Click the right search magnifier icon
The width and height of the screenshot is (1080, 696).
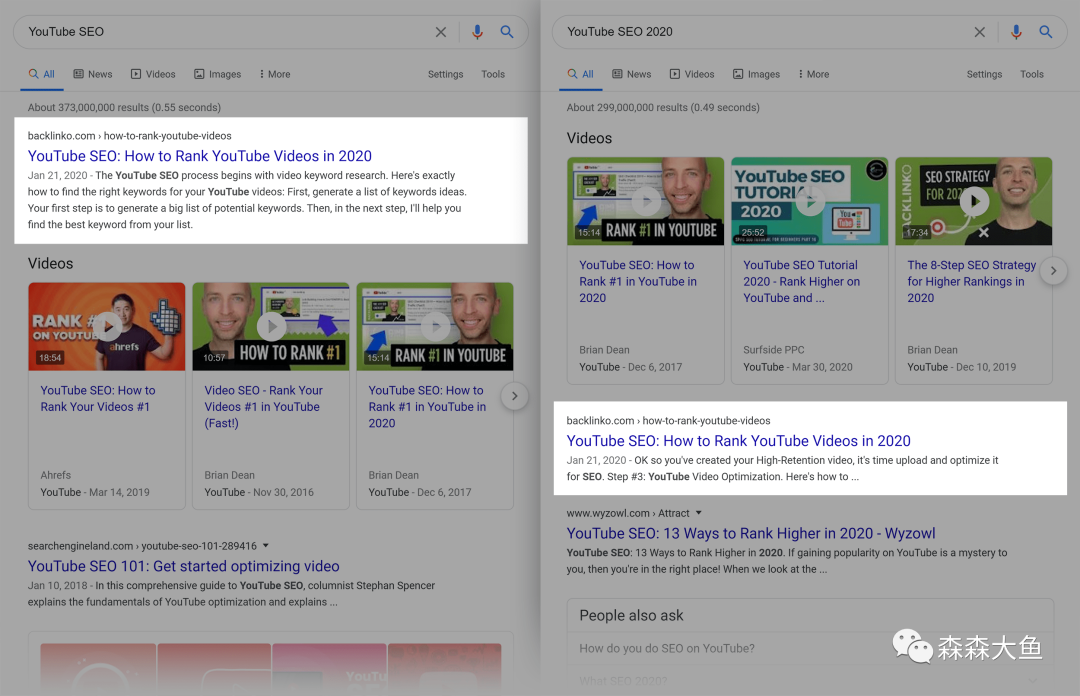click(1046, 32)
